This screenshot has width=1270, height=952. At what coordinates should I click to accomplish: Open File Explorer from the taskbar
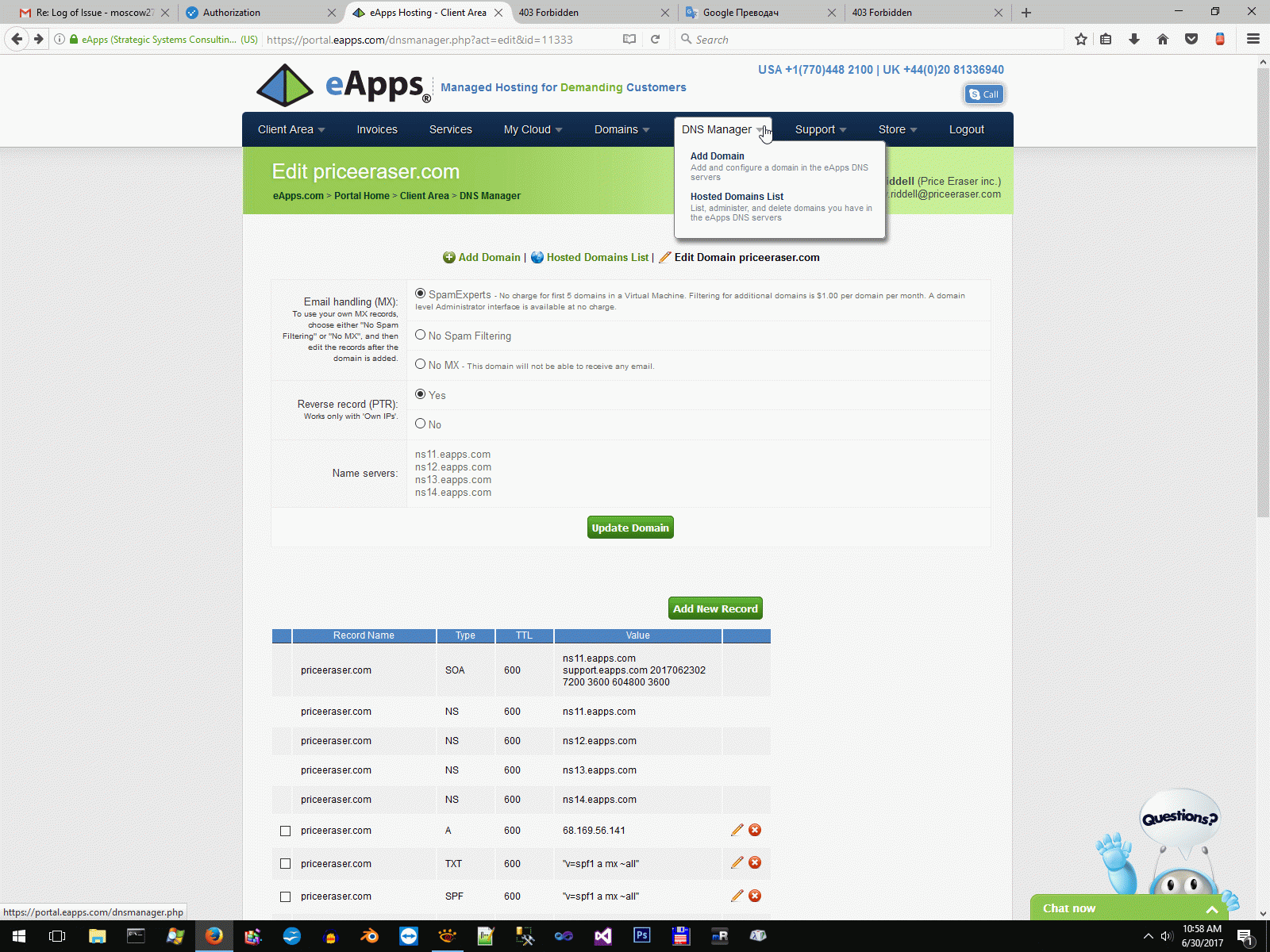(x=98, y=936)
